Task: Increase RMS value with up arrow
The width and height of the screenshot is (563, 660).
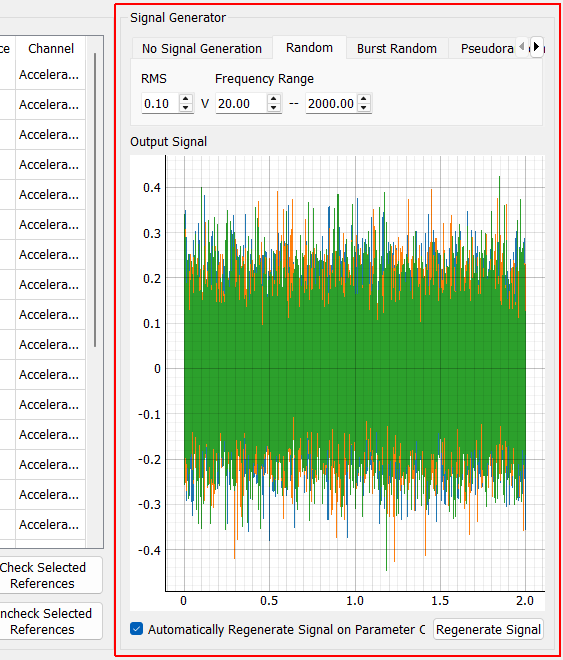Action: pos(186,99)
